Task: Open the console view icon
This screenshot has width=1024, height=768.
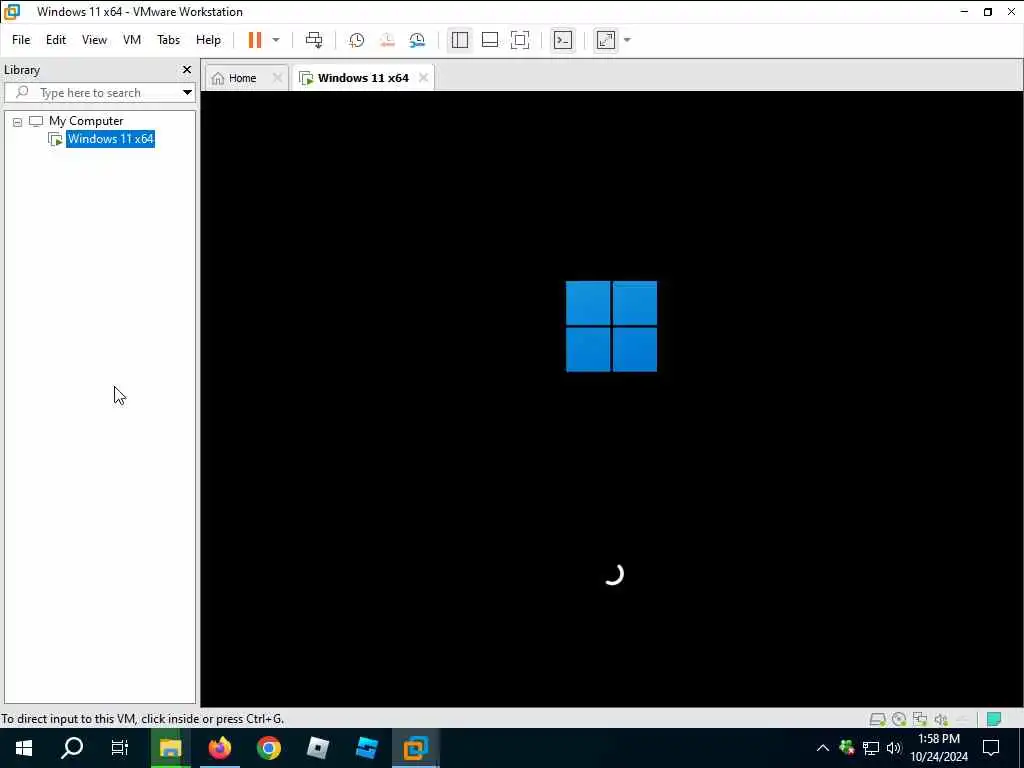Action: 563,40
